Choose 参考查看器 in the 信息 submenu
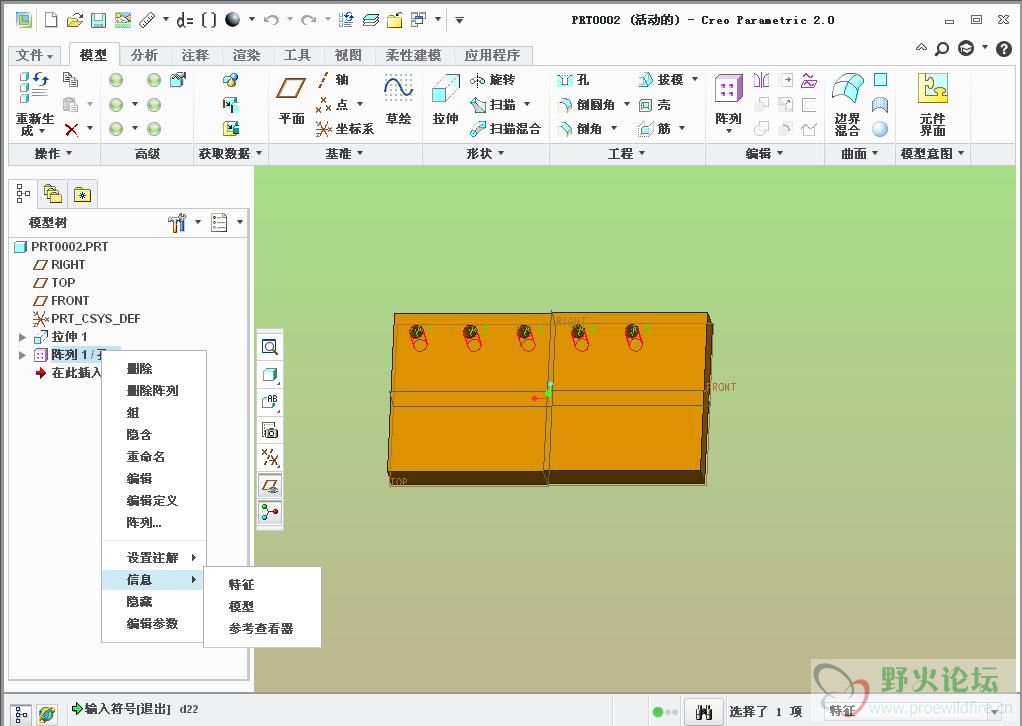The height and width of the screenshot is (726, 1022). tap(261, 629)
